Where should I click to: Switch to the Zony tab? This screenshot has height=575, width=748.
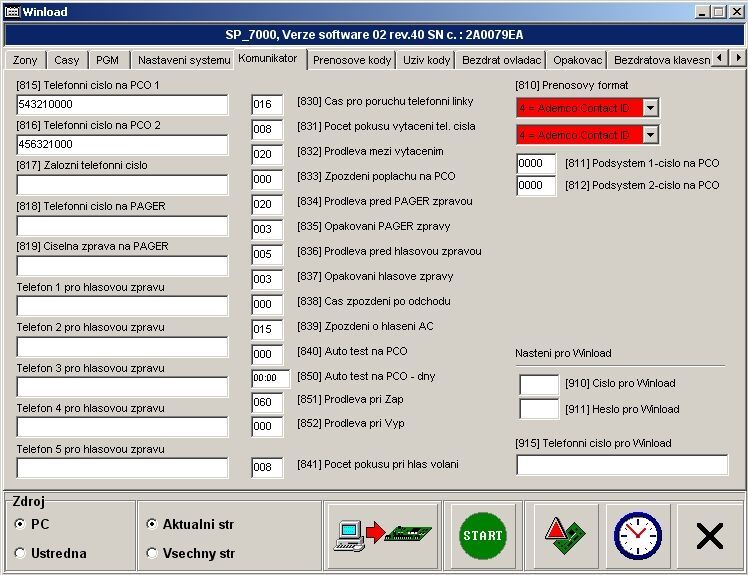(x=25, y=60)
